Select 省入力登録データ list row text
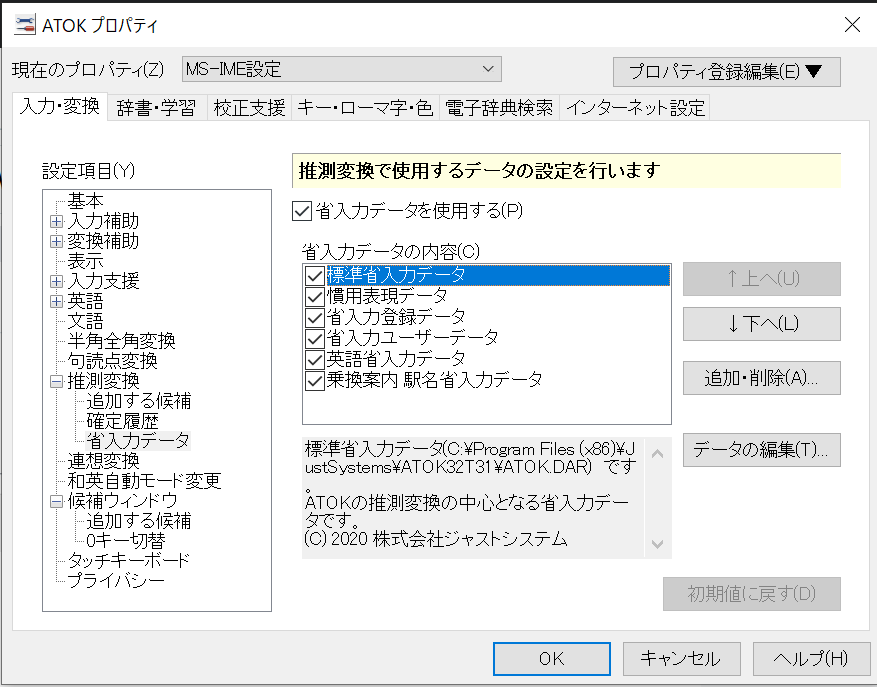This screenshot has width=877, height=687. pos(396,317)
